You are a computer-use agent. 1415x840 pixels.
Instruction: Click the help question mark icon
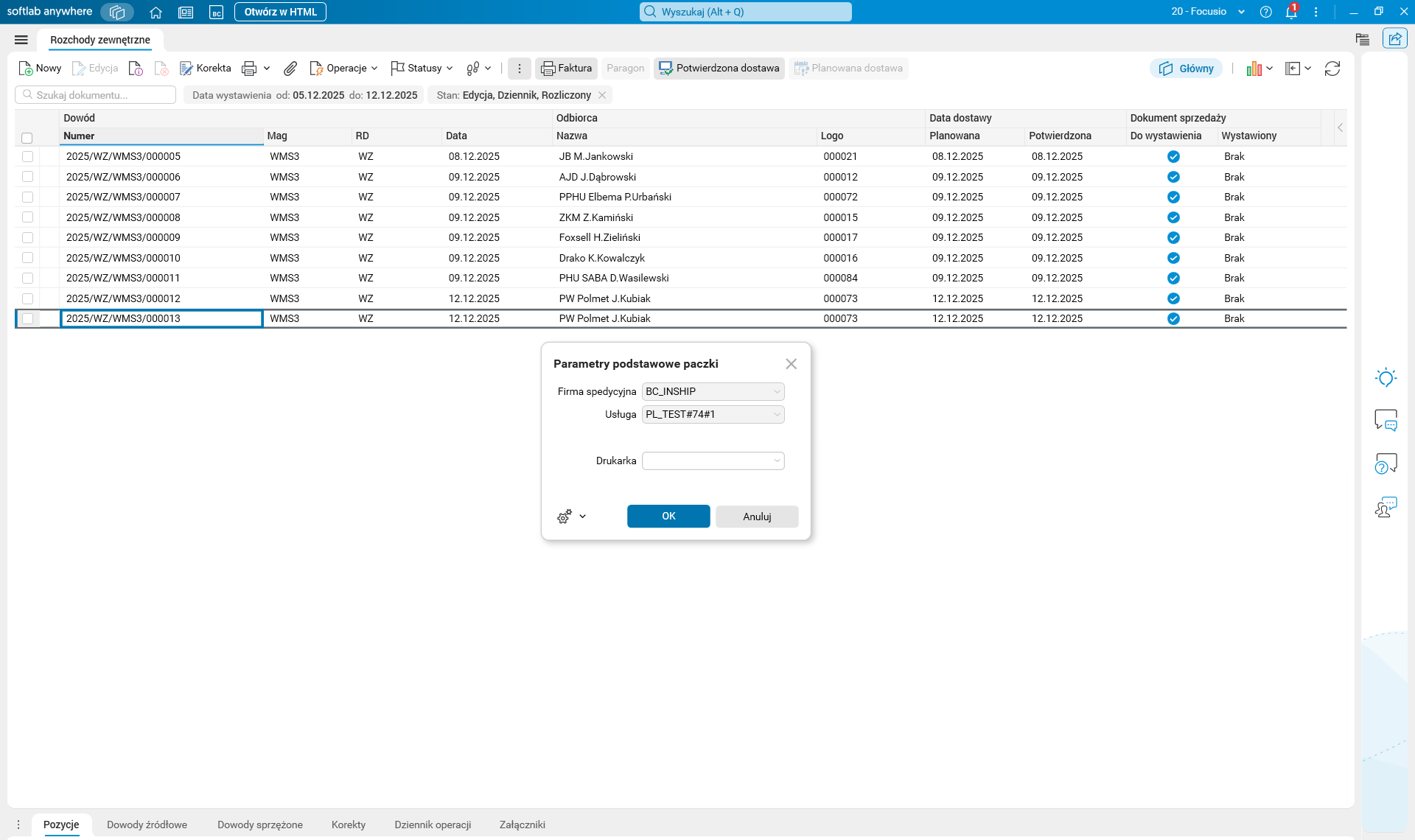[1265, 12]
